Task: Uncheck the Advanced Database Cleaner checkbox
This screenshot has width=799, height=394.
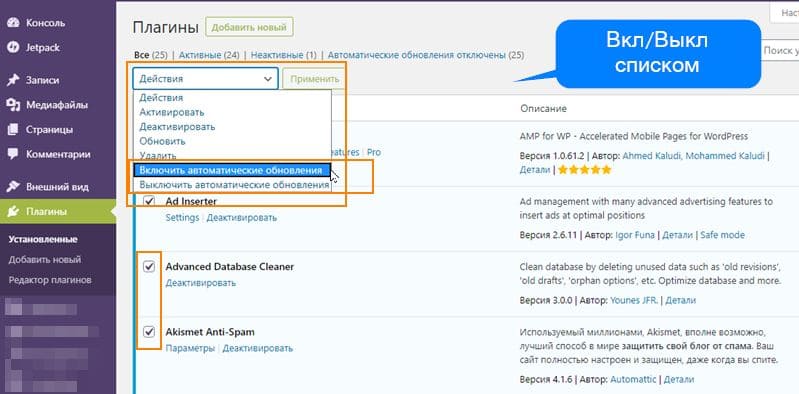Action: coord(149,267)
